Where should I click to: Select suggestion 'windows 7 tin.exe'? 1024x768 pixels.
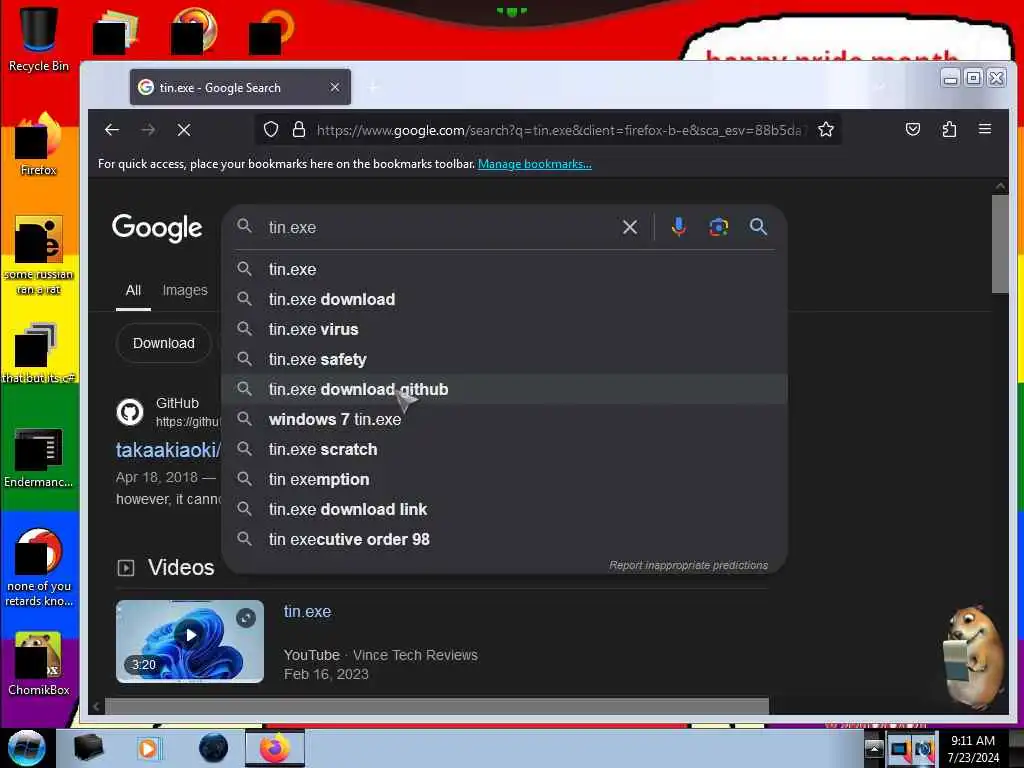pyautogui.click(x=504, y=419)
